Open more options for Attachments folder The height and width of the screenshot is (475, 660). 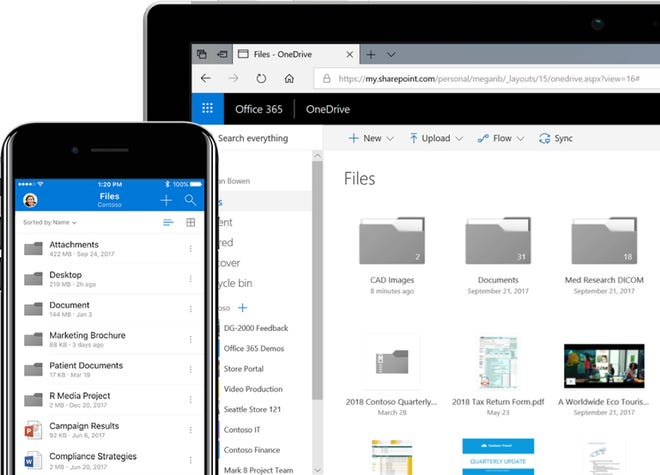click(x=190, y=249)
